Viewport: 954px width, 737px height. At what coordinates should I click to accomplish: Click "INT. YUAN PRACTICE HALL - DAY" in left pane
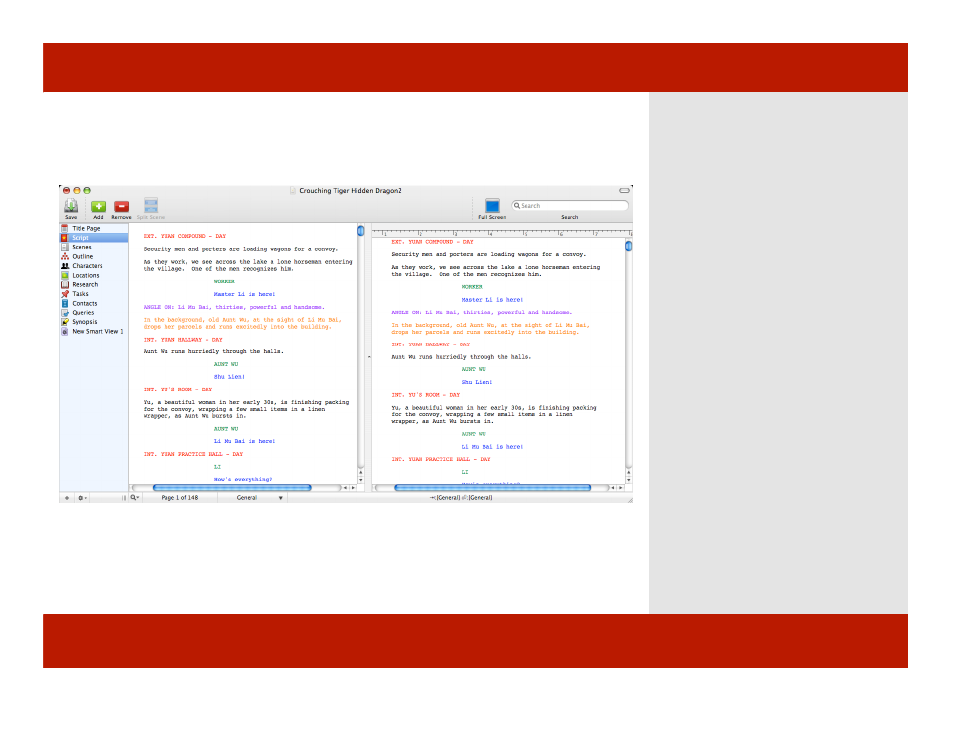click(x=193, y=454)
